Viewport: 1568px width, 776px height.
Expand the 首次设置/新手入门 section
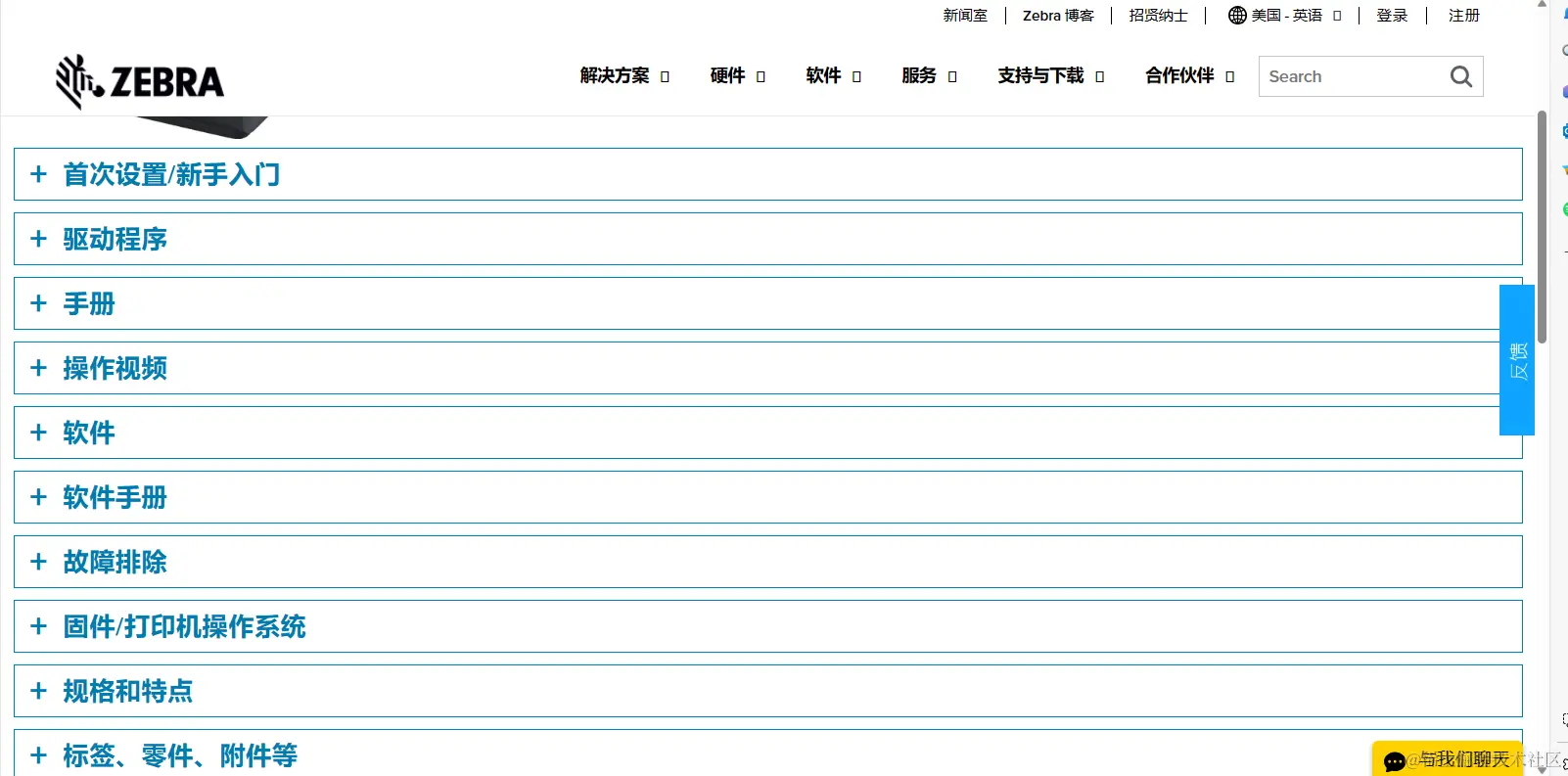tap(768, 174)
